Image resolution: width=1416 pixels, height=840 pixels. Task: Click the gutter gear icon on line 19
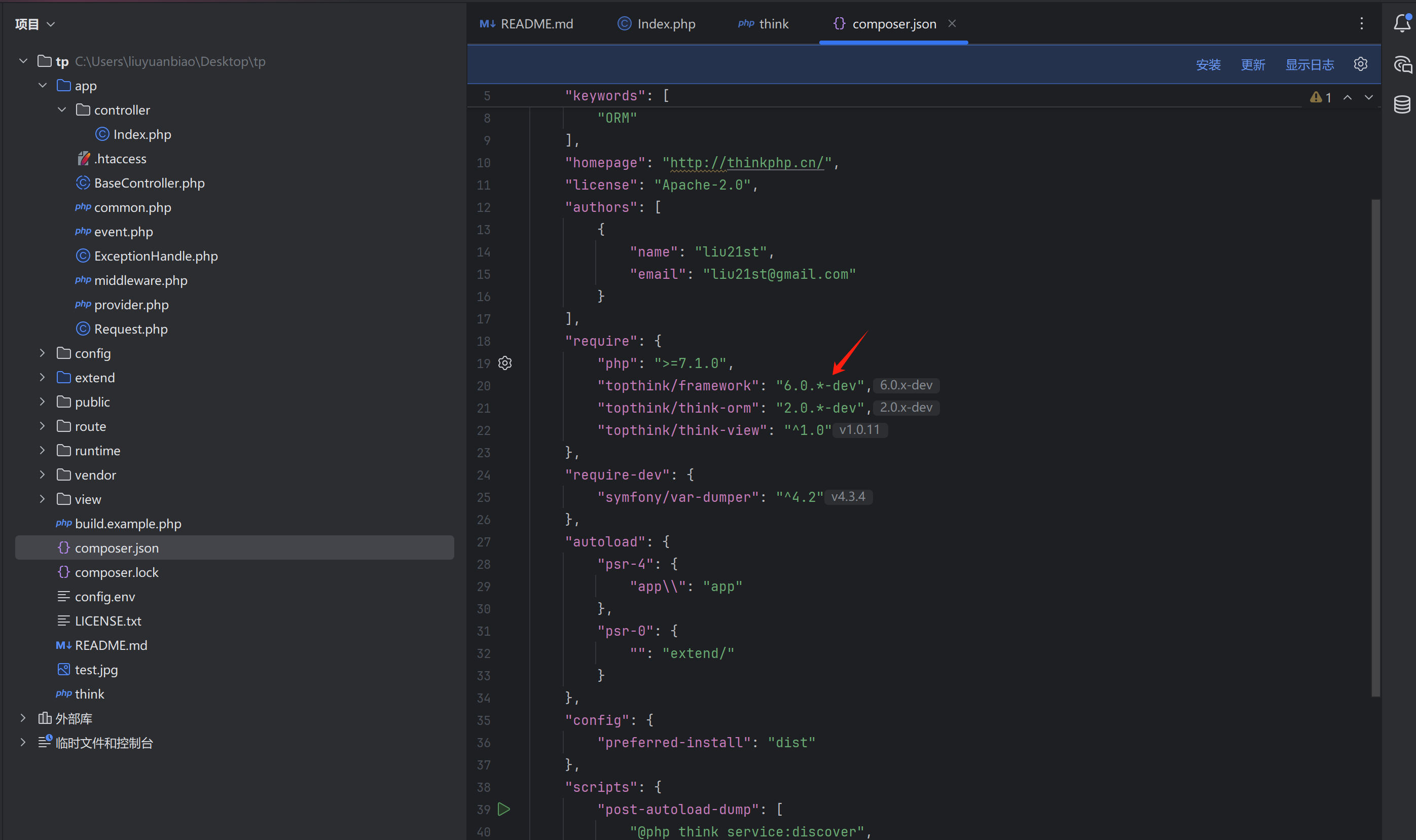point(505,363)
